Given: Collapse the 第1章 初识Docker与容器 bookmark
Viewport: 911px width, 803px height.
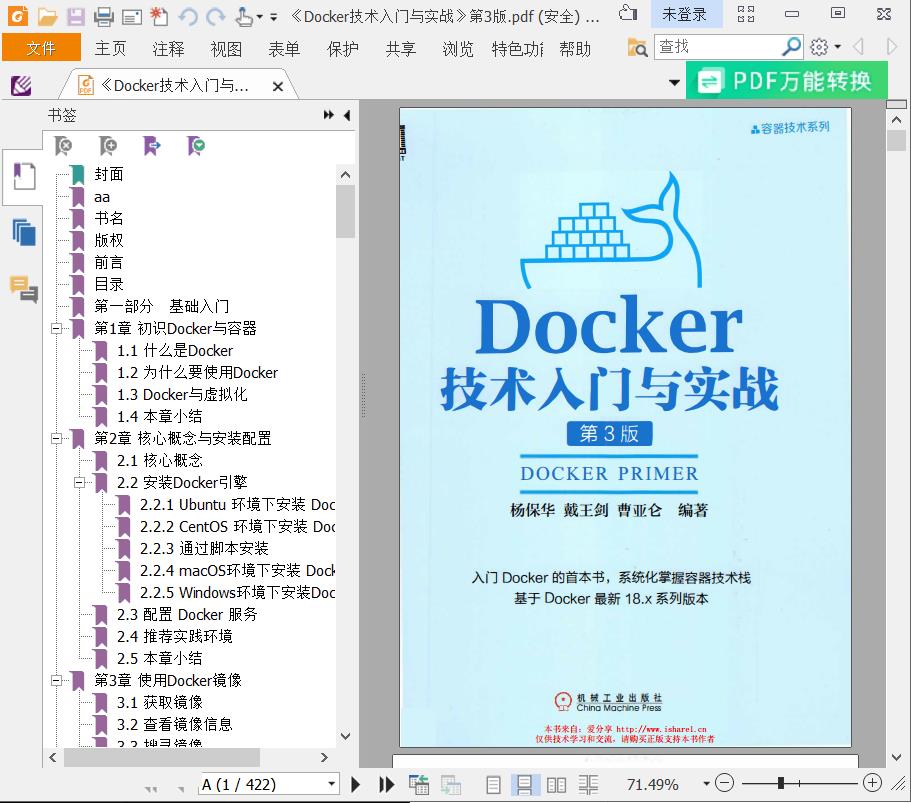Looking at the screenshot, I should point(57,328).
